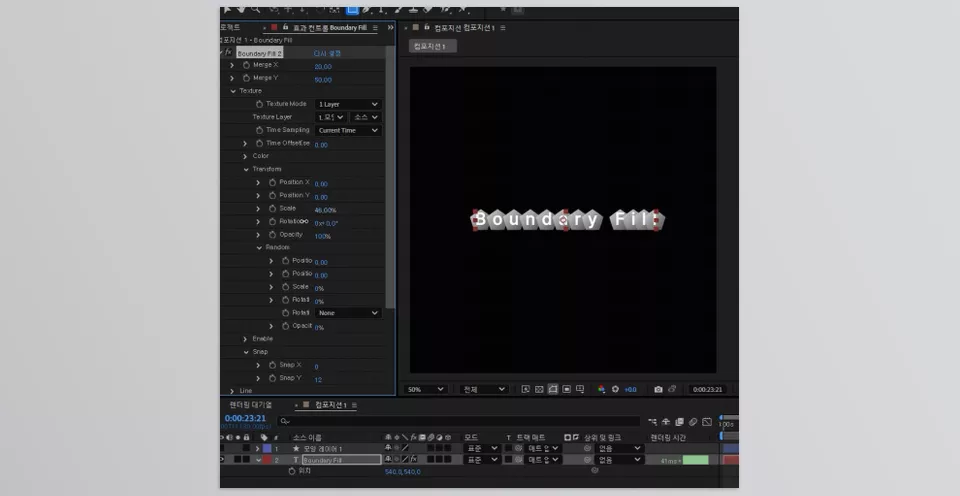Click the Merge X value 20.00
The image size is (960, 496).
tap(323, 67)
